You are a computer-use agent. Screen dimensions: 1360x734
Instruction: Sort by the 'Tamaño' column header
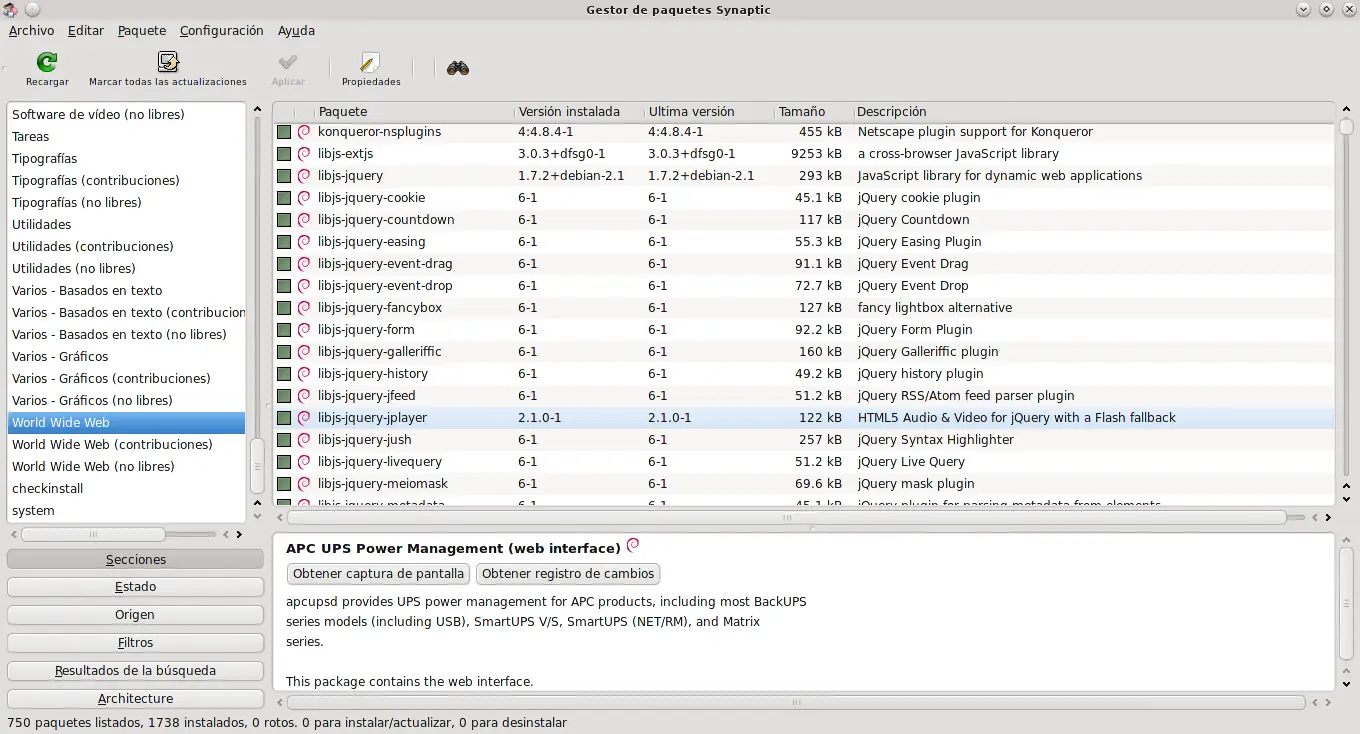click(813, 112)
